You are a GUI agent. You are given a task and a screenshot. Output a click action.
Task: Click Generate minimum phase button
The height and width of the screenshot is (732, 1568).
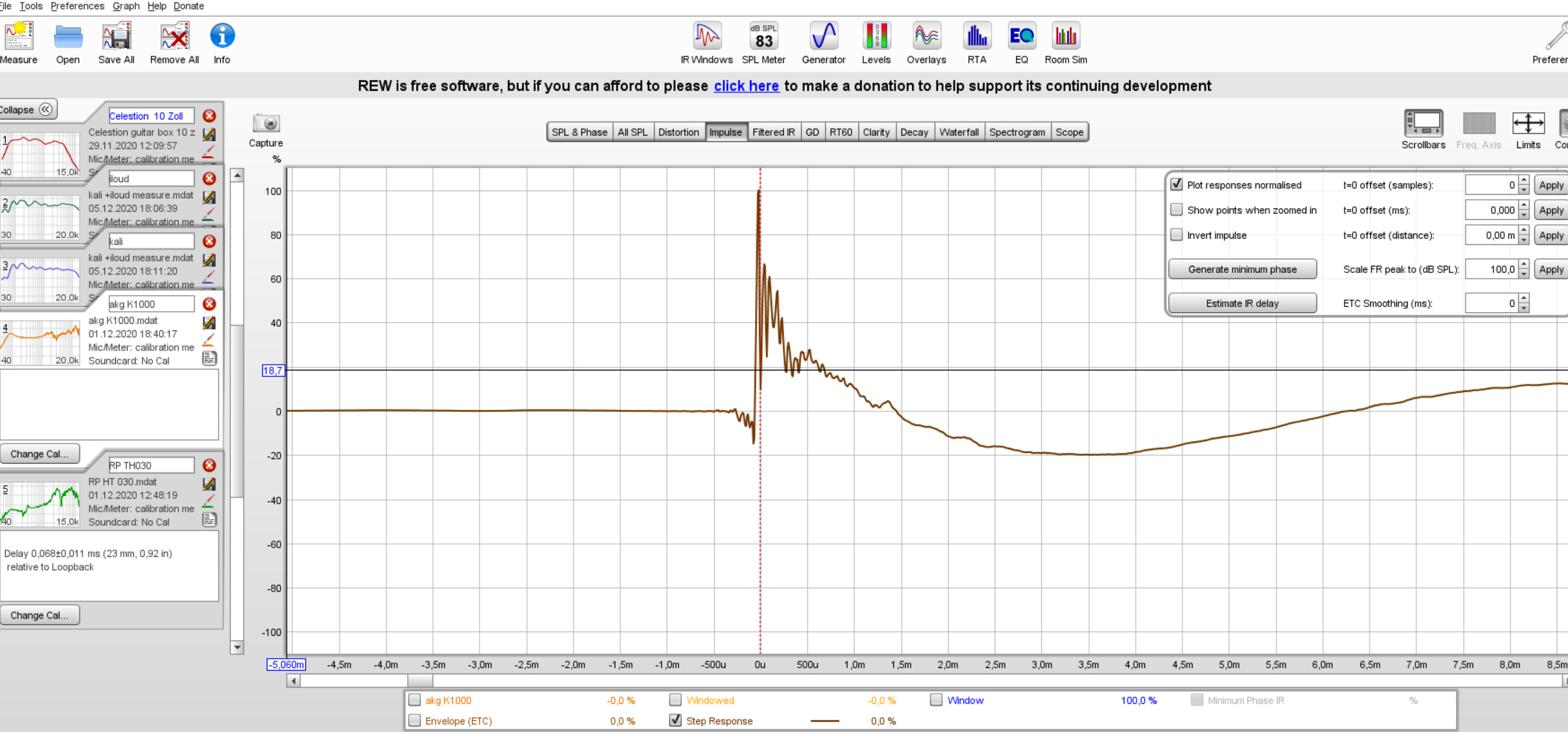pyautogui.click(x=1242, y=269)
